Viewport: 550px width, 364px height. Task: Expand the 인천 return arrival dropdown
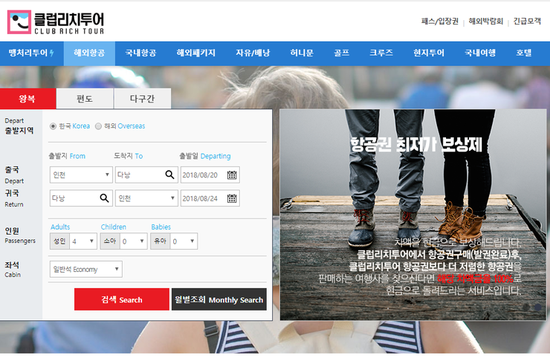pos(147,198)
